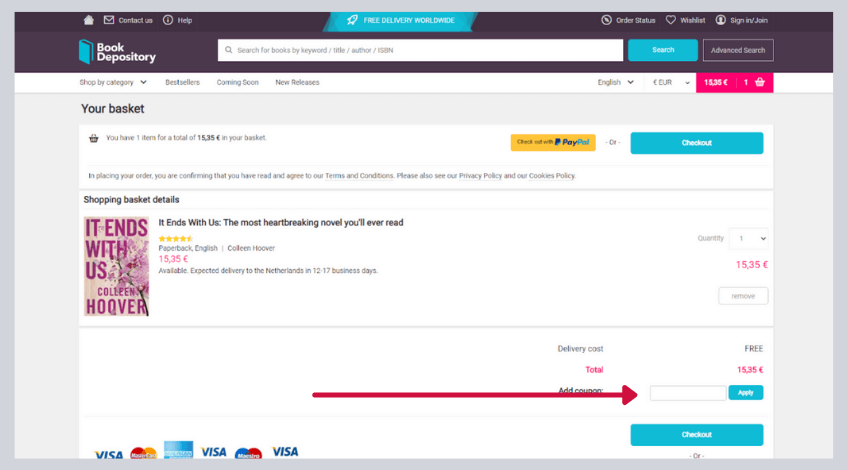
Task: Click the bottom Checkout button
Action: 697,434
